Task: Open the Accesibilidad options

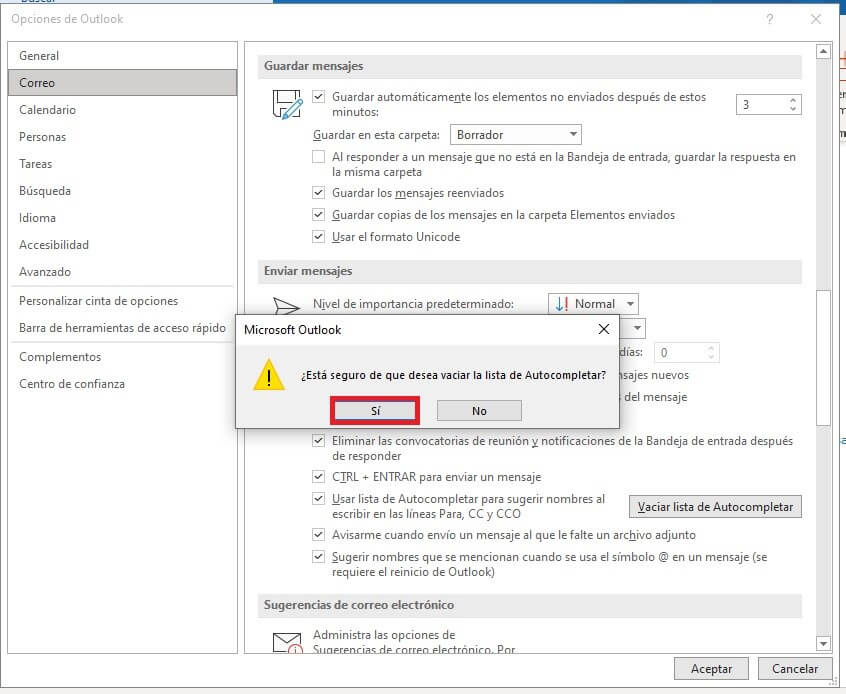Action: [x=122, y=244]
